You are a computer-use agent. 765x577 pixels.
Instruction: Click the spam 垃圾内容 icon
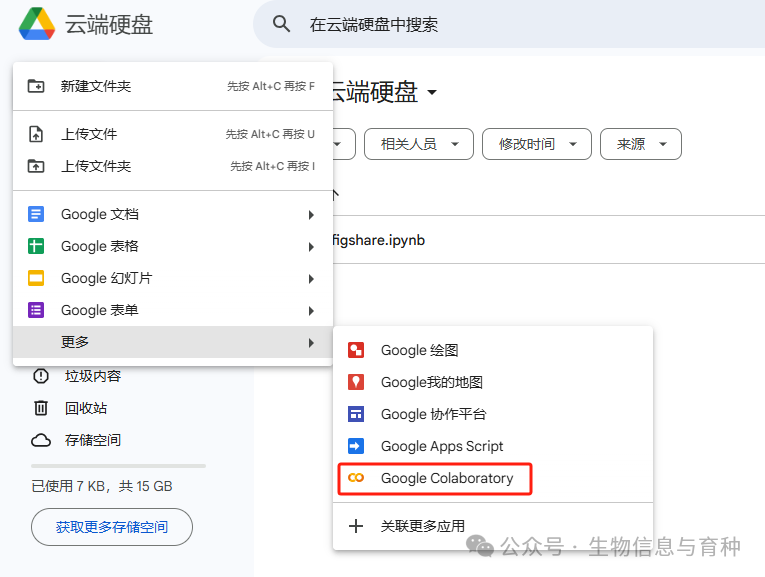(x=40, y=376)
